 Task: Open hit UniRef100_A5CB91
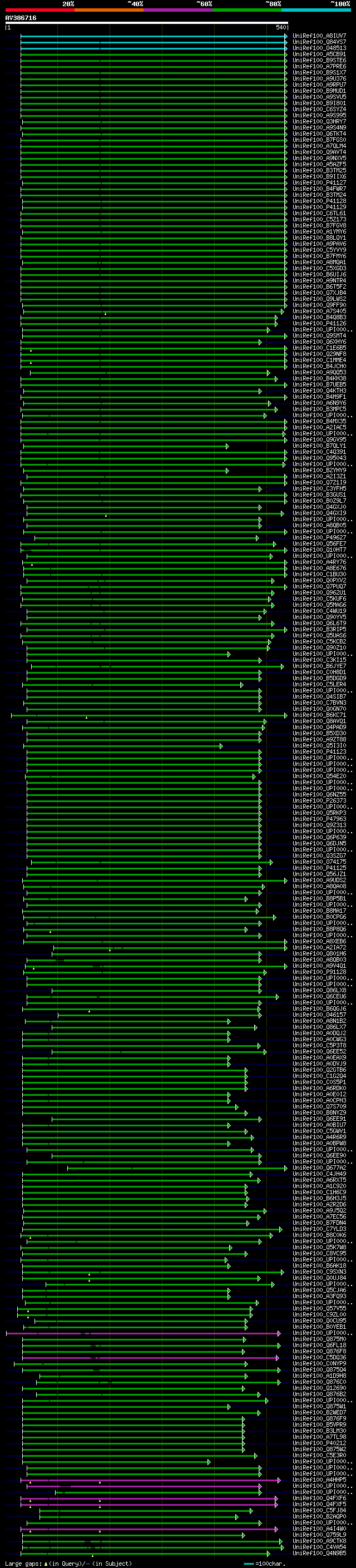(319, 54)
